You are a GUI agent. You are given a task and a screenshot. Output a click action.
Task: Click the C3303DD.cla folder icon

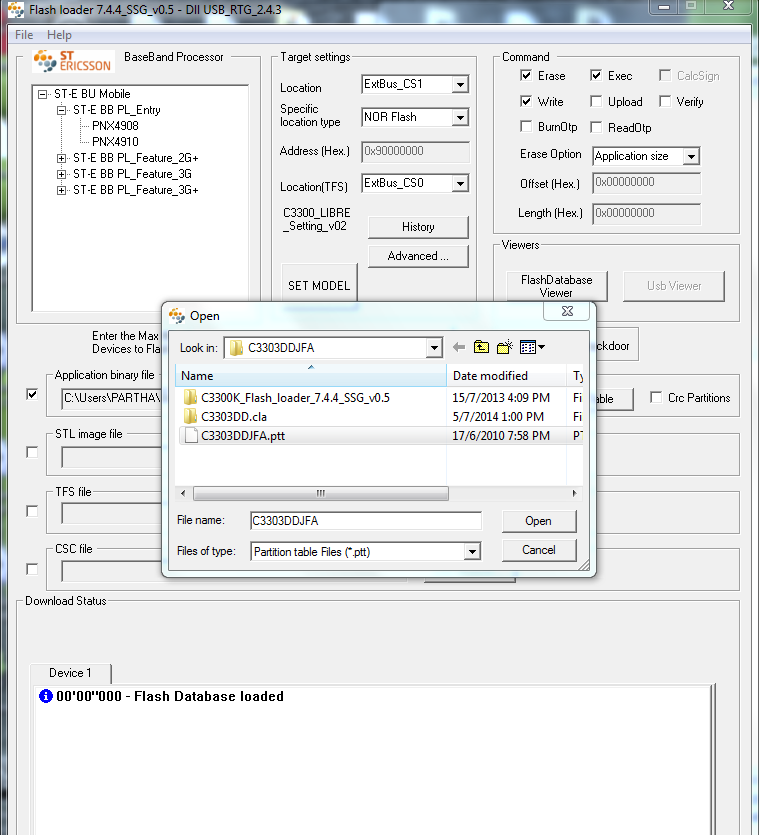tap(190, 416)
